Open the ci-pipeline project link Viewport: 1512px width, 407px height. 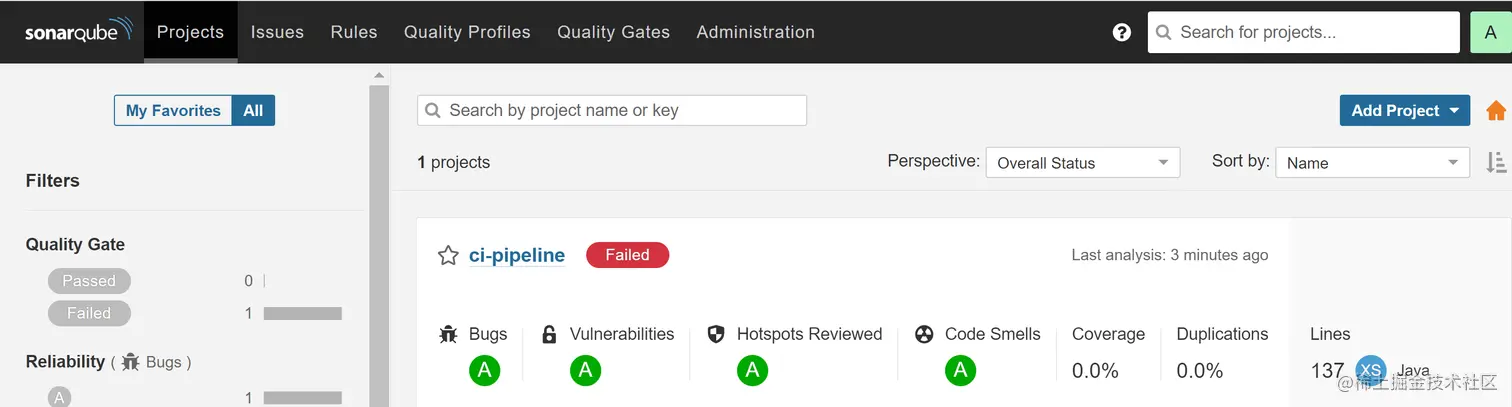(517, 255)
